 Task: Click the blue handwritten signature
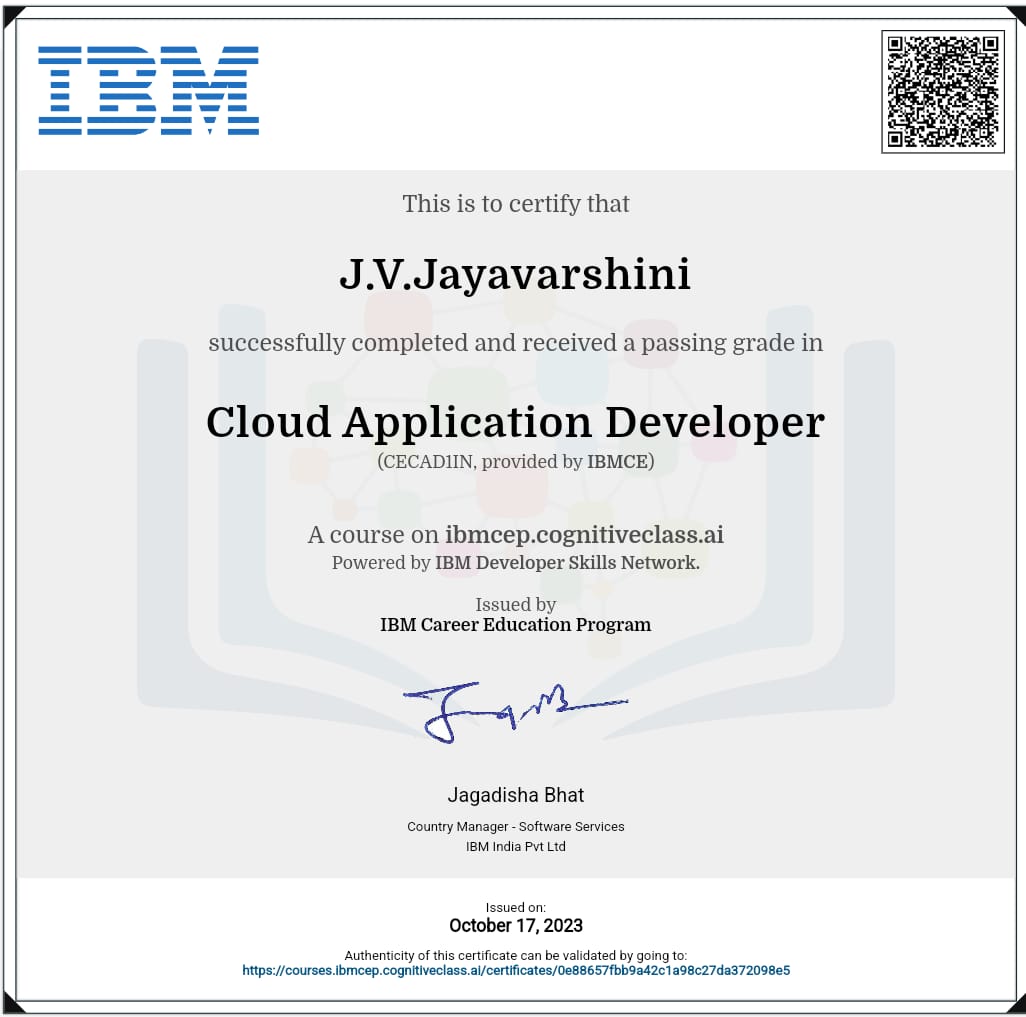[x=515, y=712]
